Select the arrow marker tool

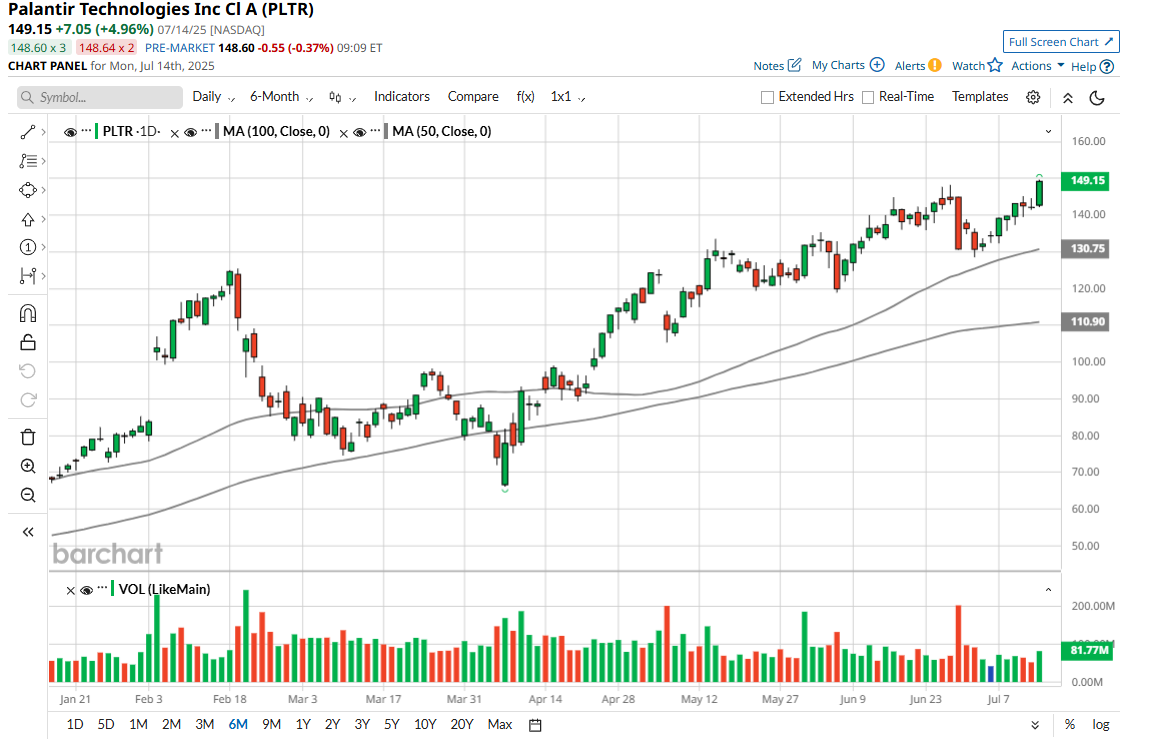click(x=27, y=219)
